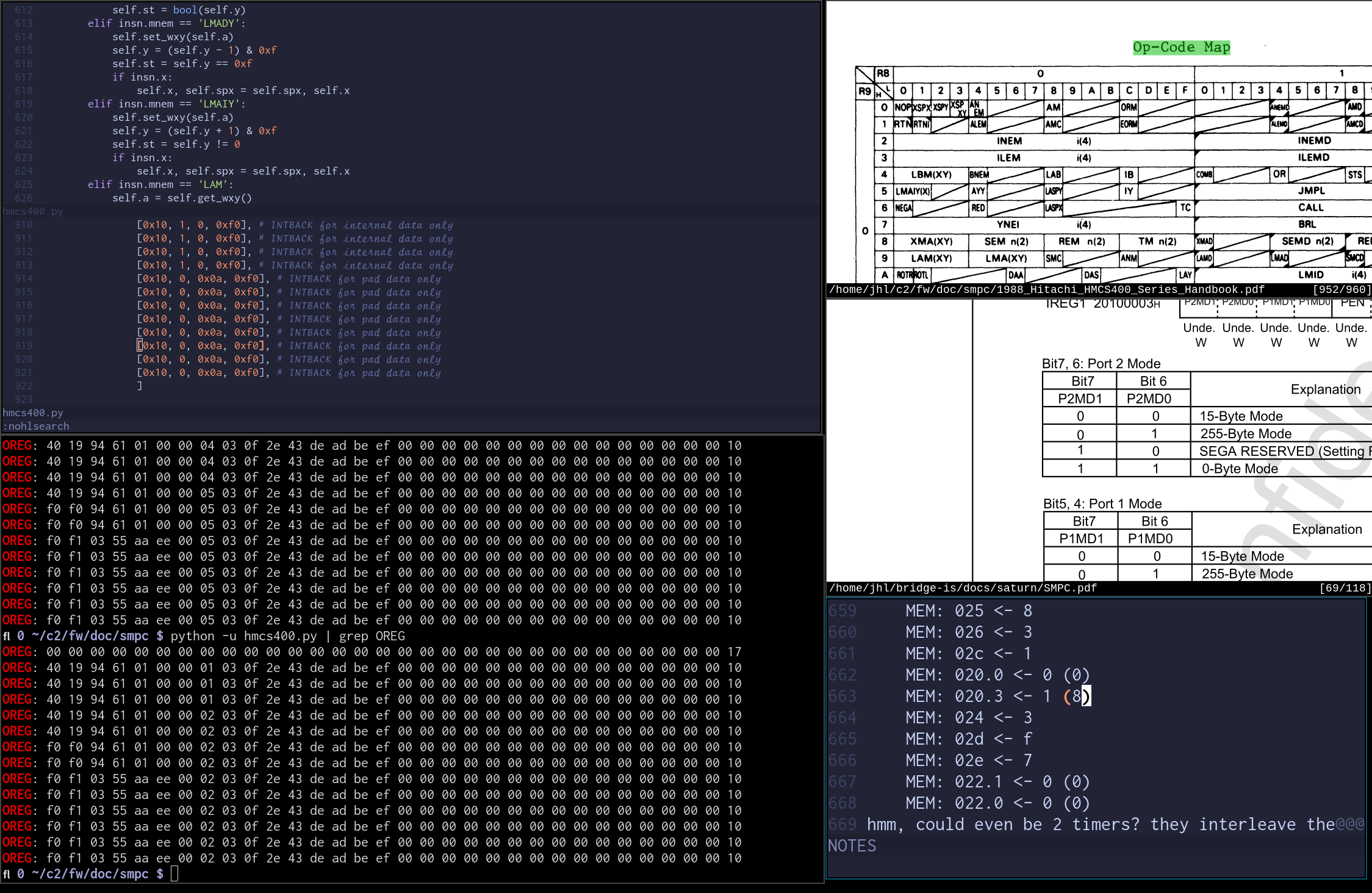Click line 625 'LAM' elif line
The width and height of the screenshot is (1372, 893).
pyautogui.click(x=160, y=184)
